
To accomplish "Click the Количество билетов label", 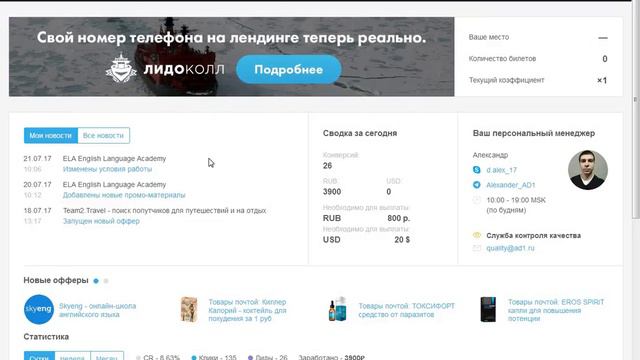I will click(502, 59).
